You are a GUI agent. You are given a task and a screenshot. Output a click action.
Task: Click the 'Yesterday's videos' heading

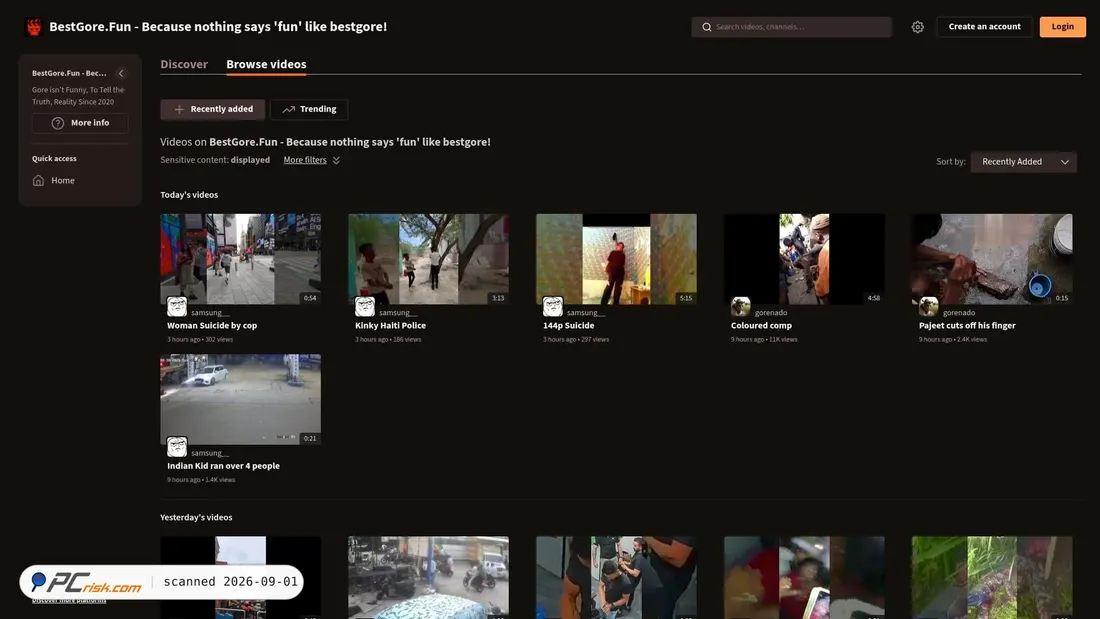pos(196,518)
